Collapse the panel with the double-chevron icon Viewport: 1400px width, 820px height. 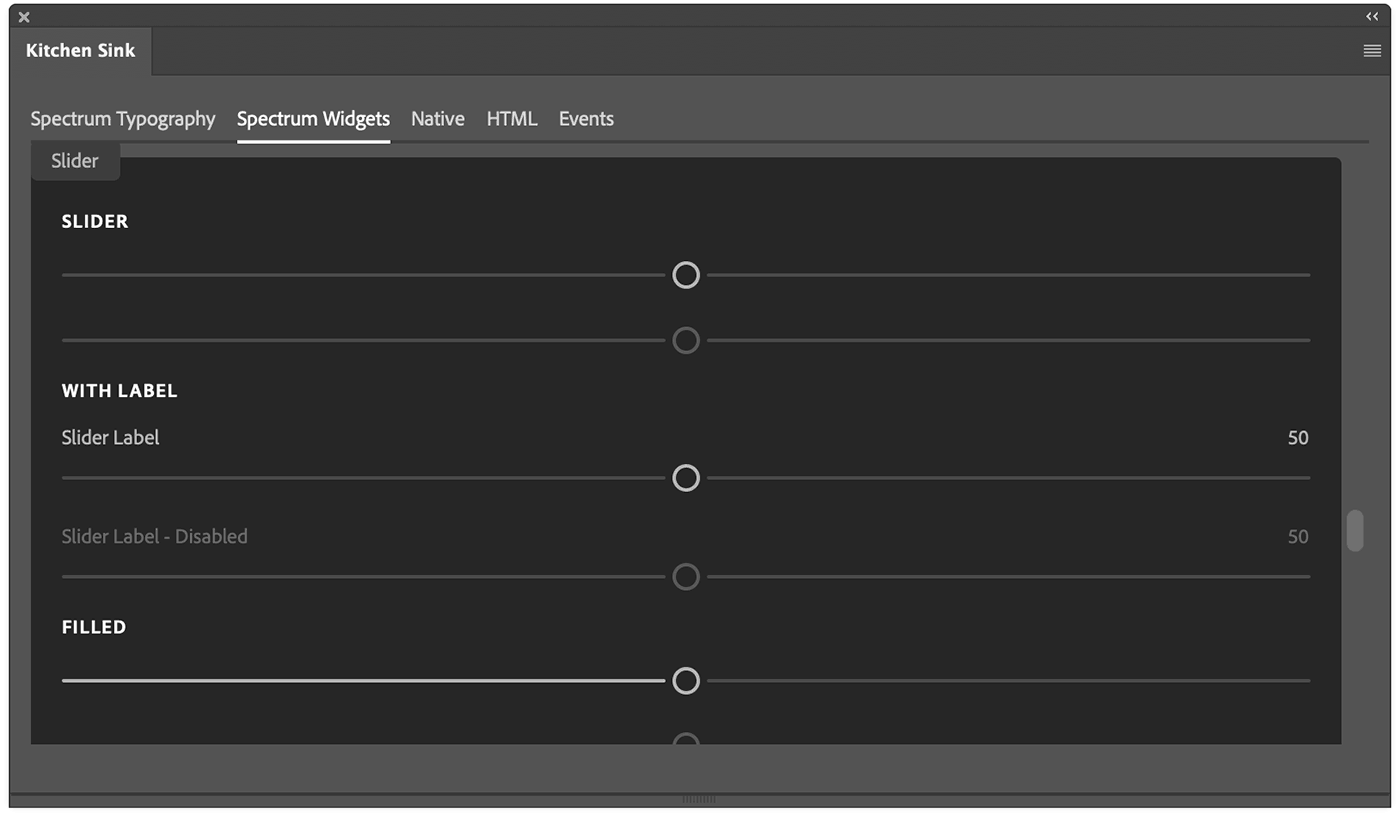click(x=1372, y=16)
